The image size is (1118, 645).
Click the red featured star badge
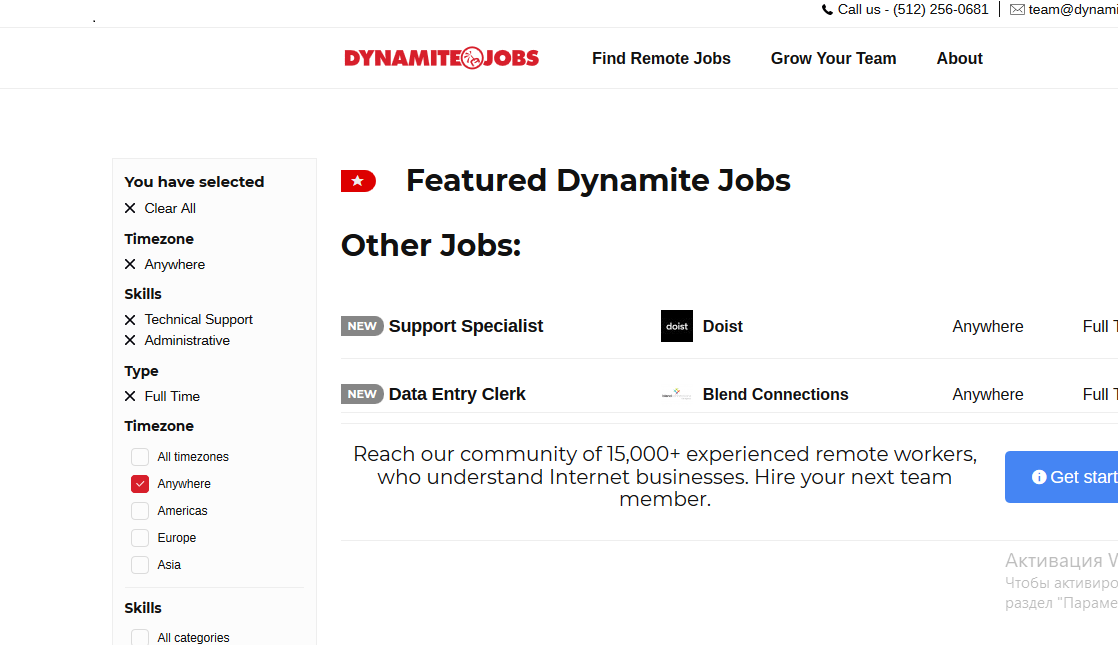[x=358, y=181]
